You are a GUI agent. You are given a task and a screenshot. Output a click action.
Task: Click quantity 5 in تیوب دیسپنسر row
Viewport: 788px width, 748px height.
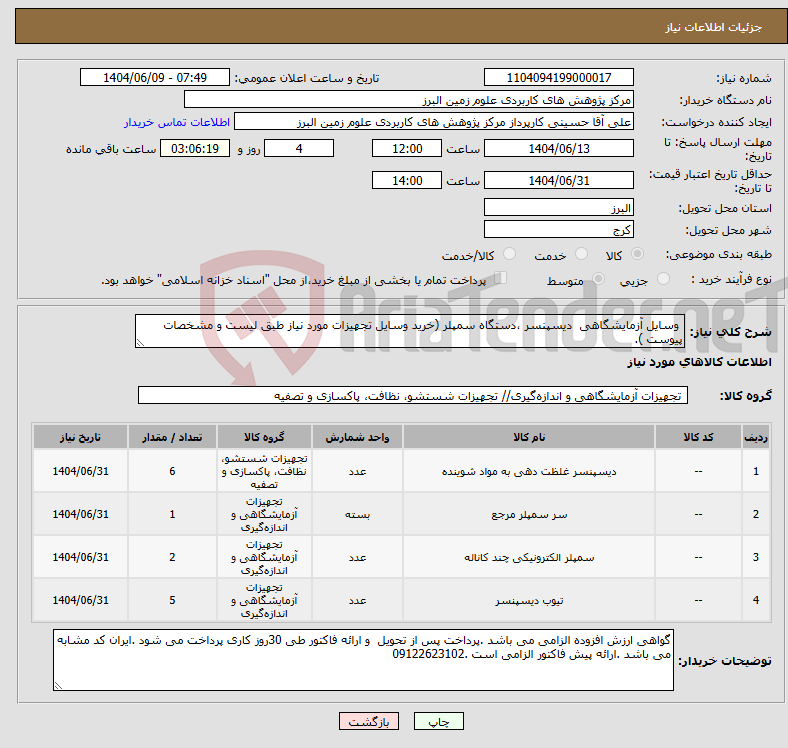point(172,600)
